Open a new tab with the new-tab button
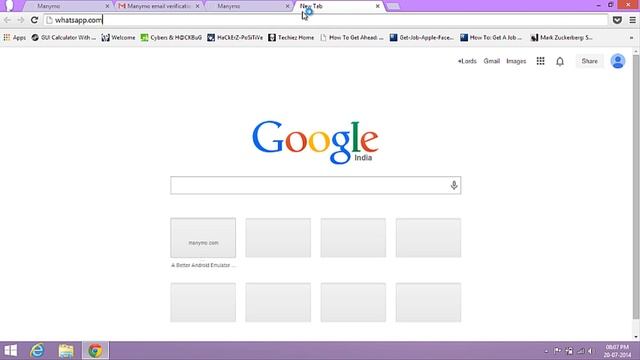Screen dimensions: 640x360 coord(393,6)
